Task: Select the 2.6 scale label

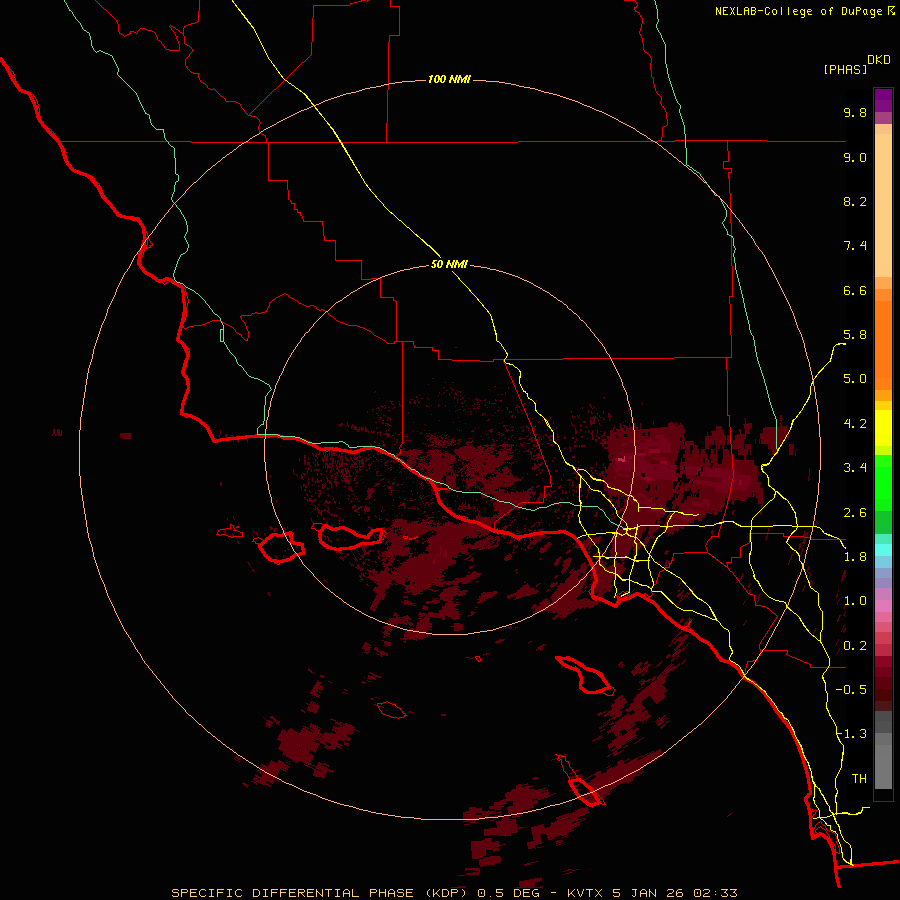Action: point(855,513)
